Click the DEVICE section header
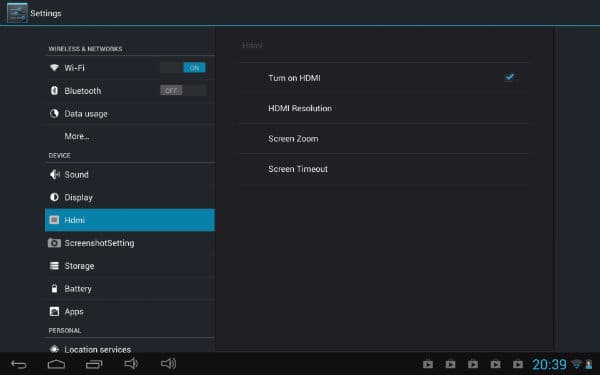600x375 pixels. [x=59, y=155]
